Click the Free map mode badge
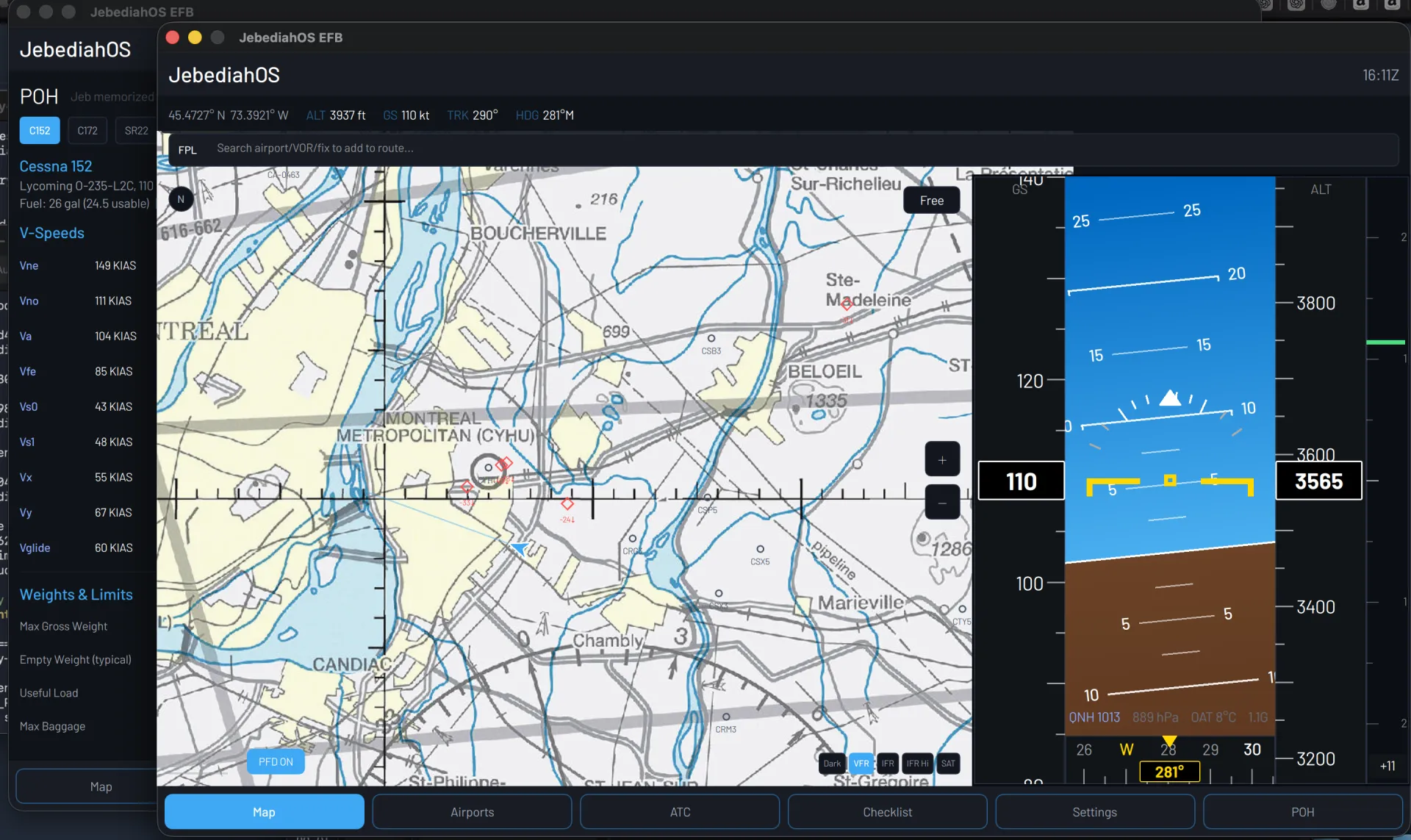Screen dimensions: 1411x840 931,200
